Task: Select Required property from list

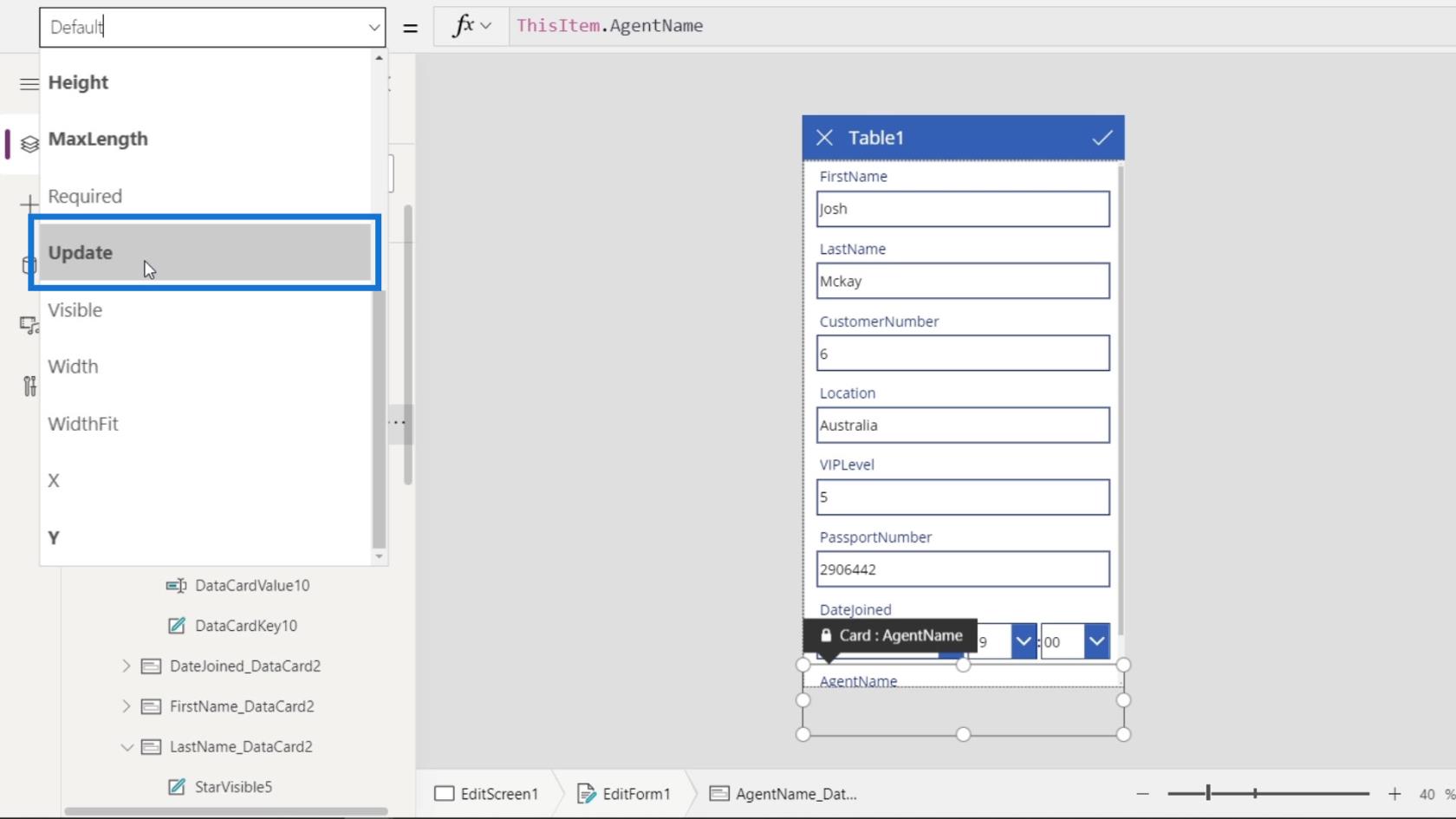Action: point(205,196)
